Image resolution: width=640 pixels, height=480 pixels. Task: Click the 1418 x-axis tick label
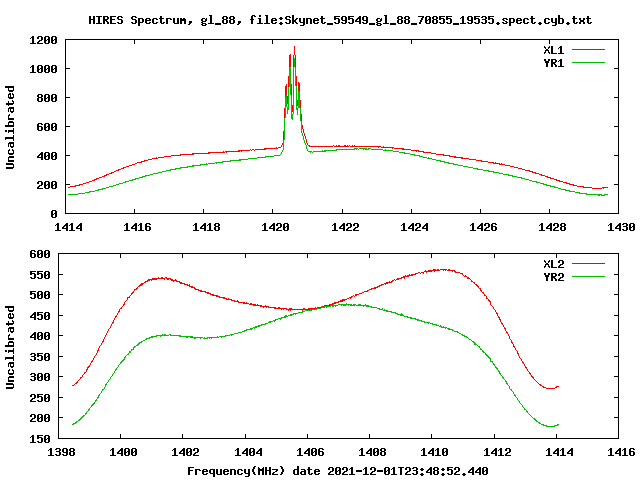(206, 227)
